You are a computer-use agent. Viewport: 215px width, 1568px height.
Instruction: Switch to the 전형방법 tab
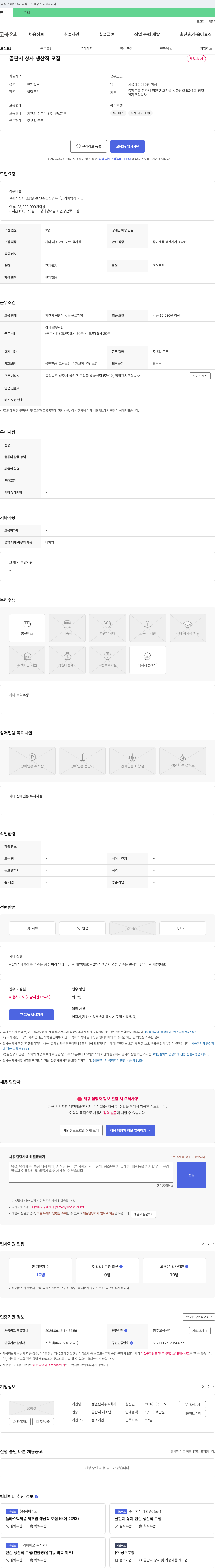click(166, 49)
